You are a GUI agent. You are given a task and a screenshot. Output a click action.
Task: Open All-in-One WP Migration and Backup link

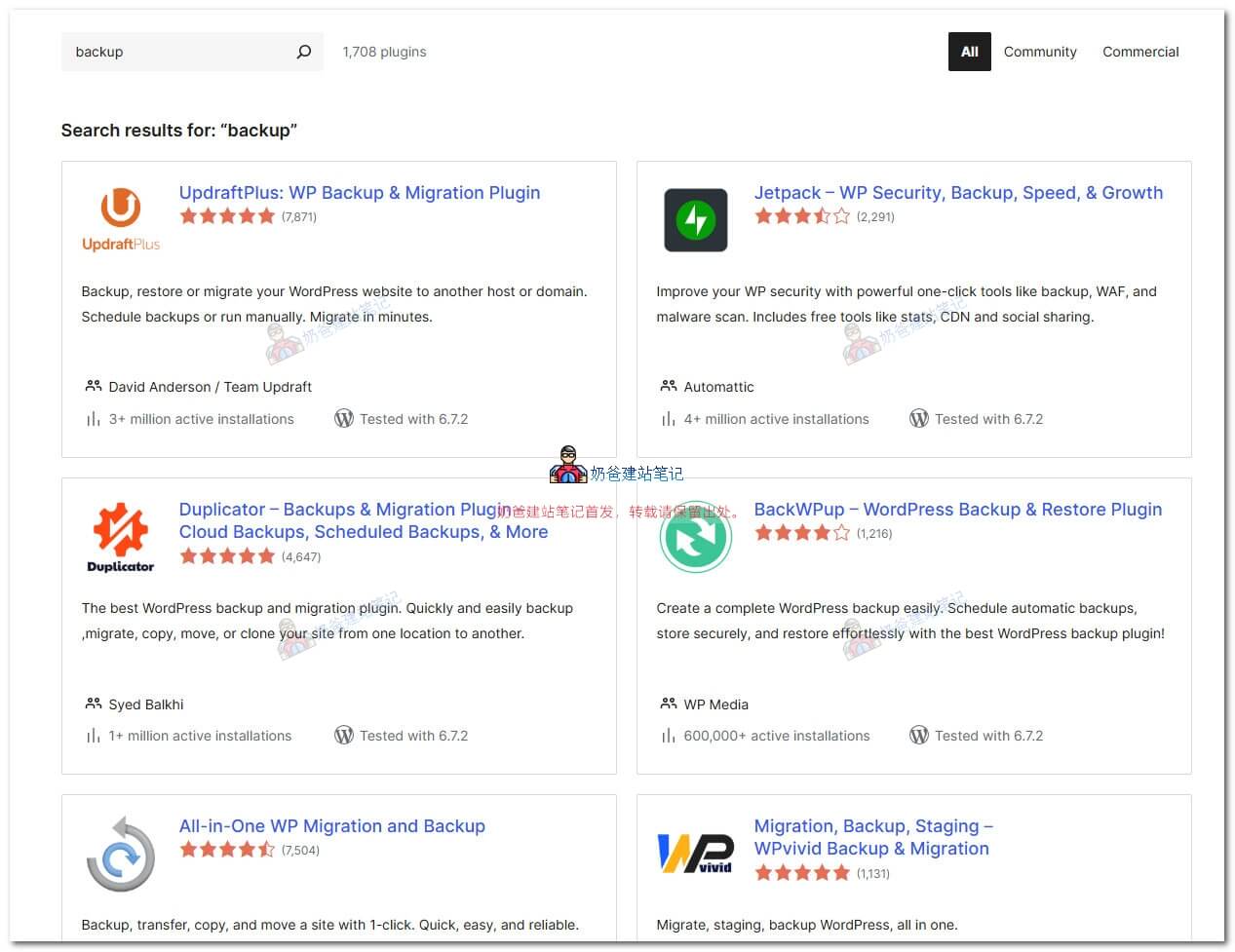pos(331,826)
